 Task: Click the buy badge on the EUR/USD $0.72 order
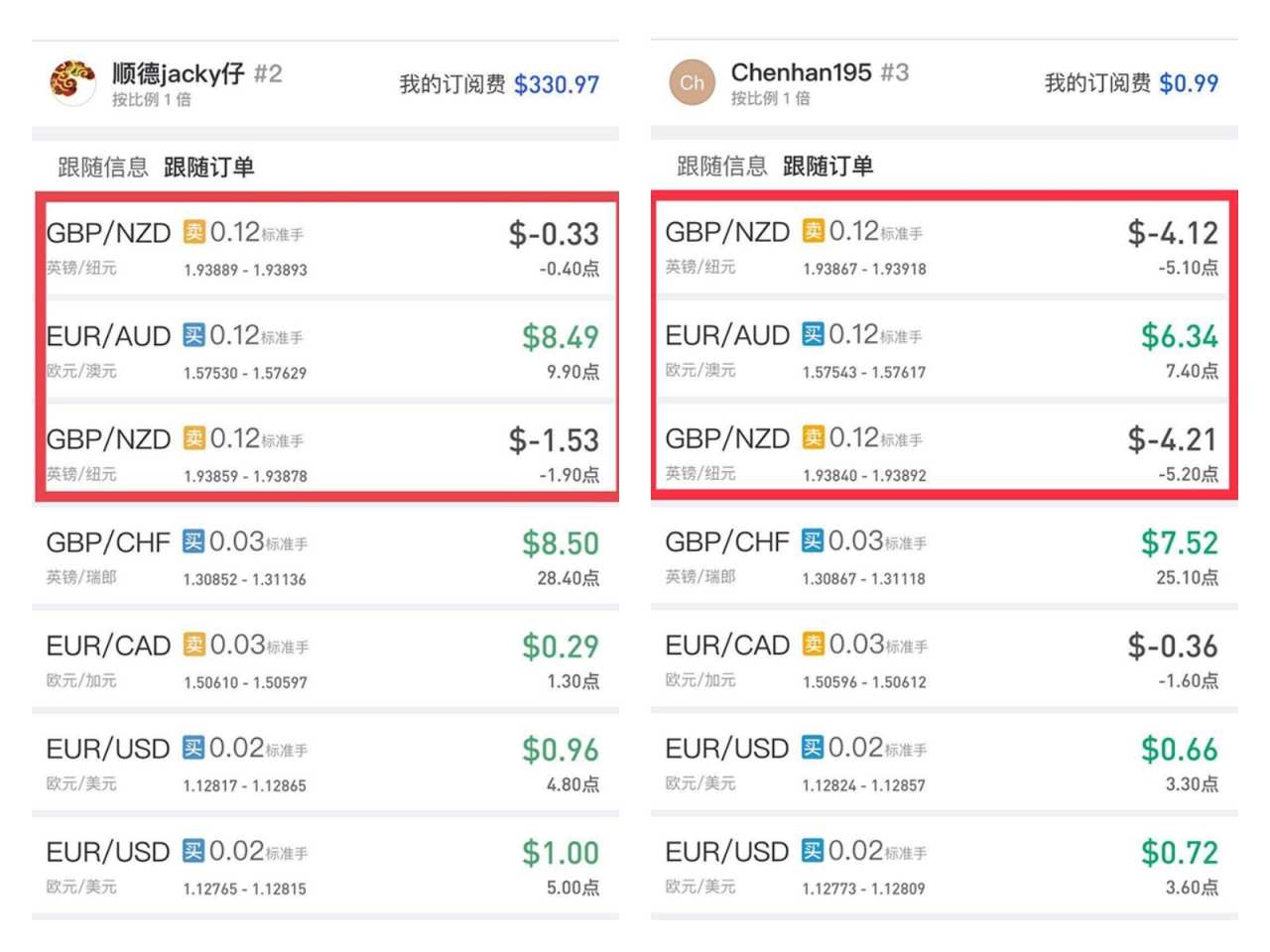[x=813, y=851]
